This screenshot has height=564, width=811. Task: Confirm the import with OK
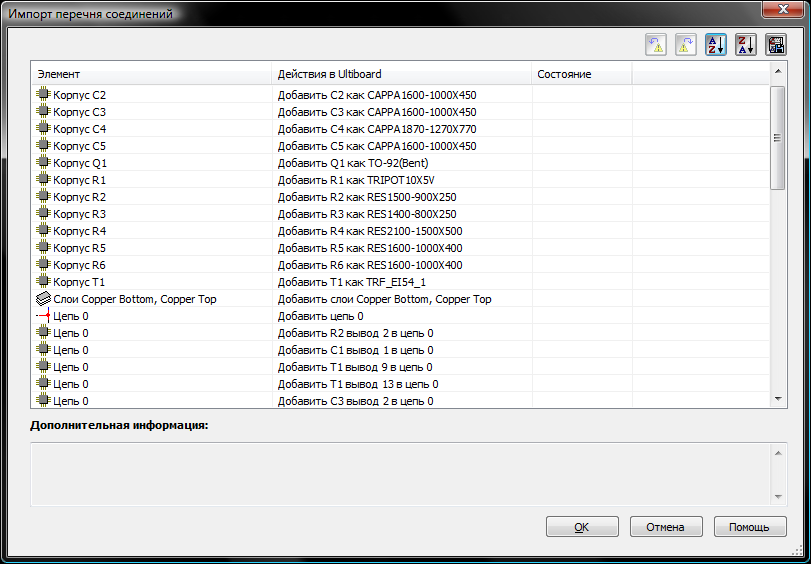pos(582,527)
